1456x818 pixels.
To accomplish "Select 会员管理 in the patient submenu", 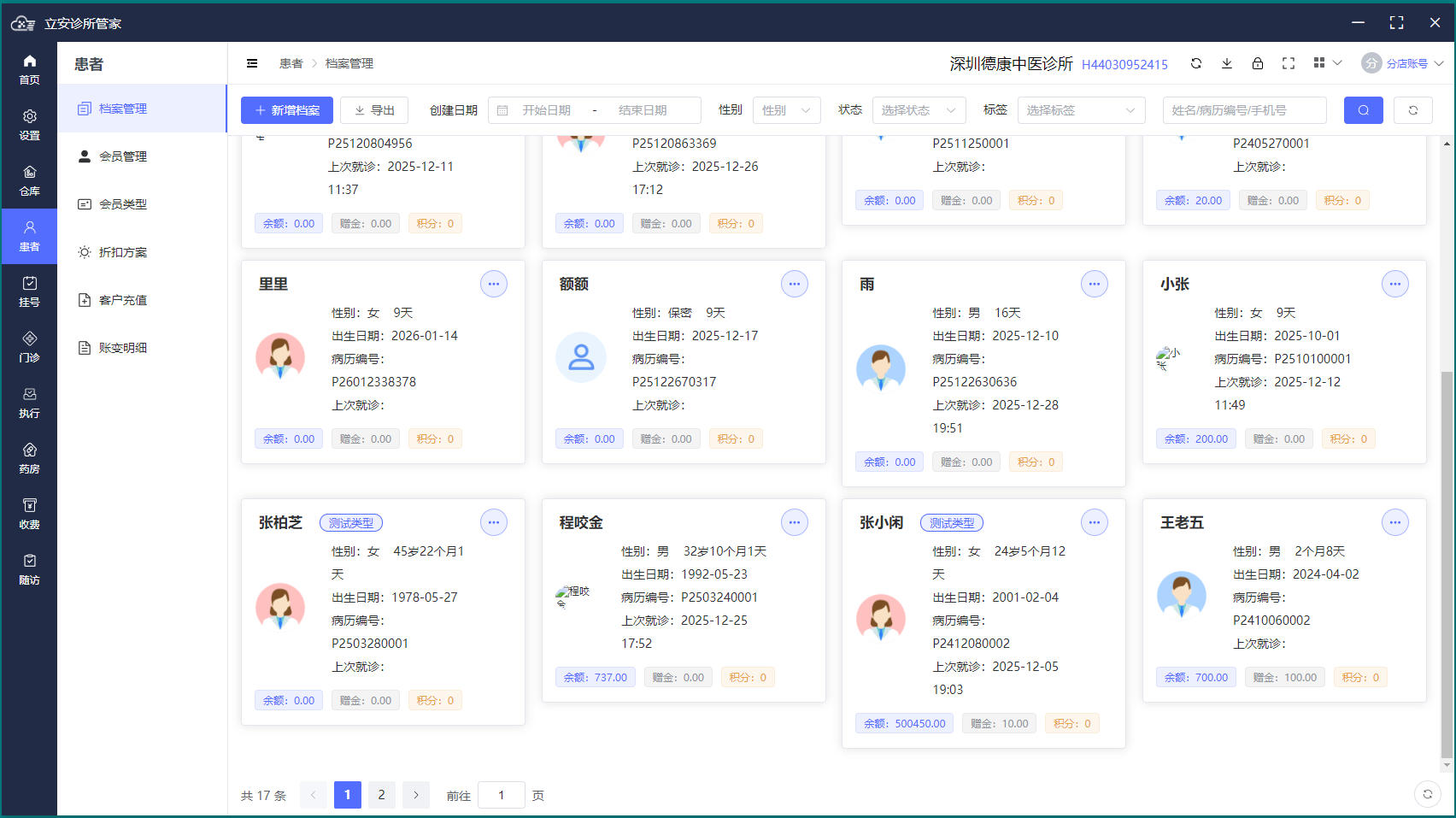I will 142,156.
